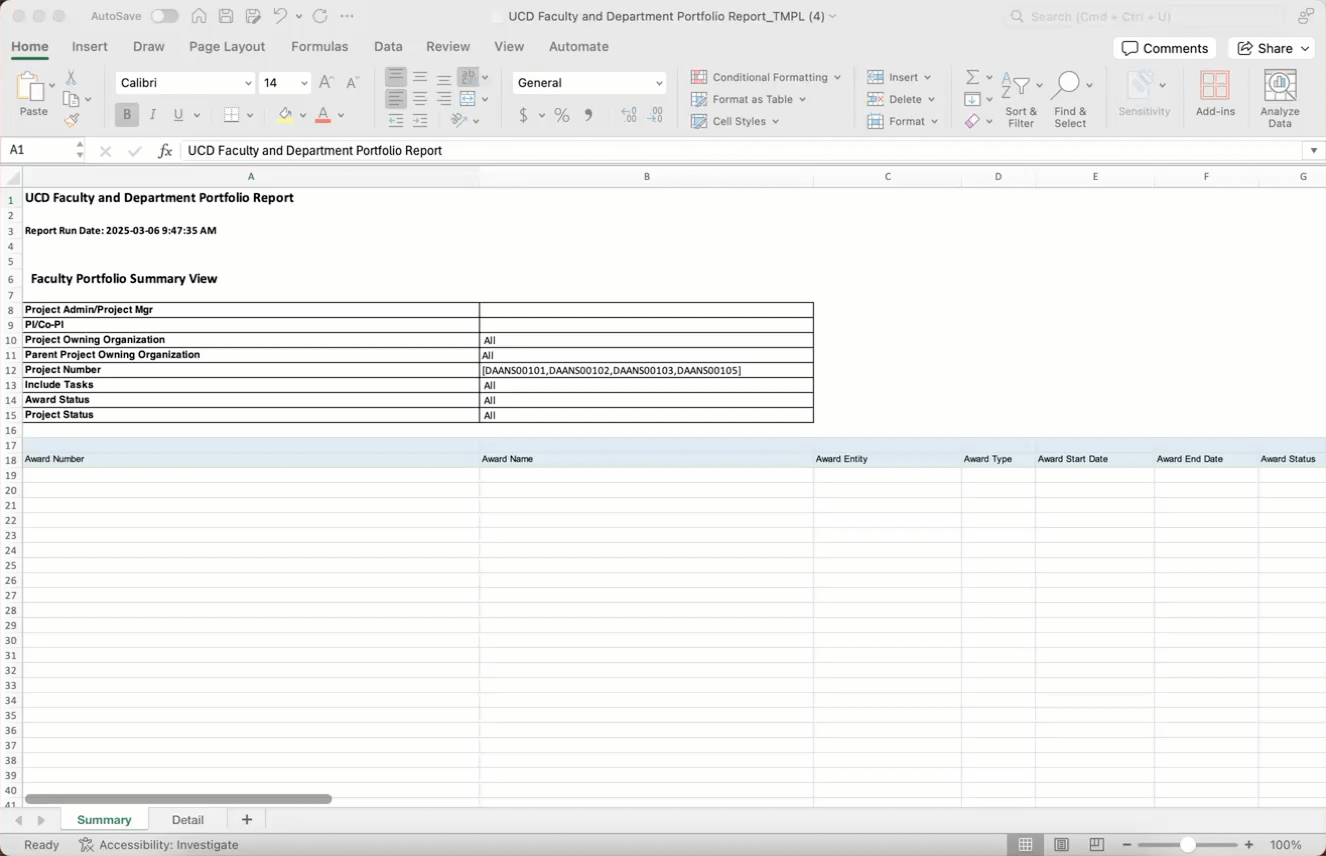Click the Comments button
The image size is (1326, 856).
tap(1164, 48)
